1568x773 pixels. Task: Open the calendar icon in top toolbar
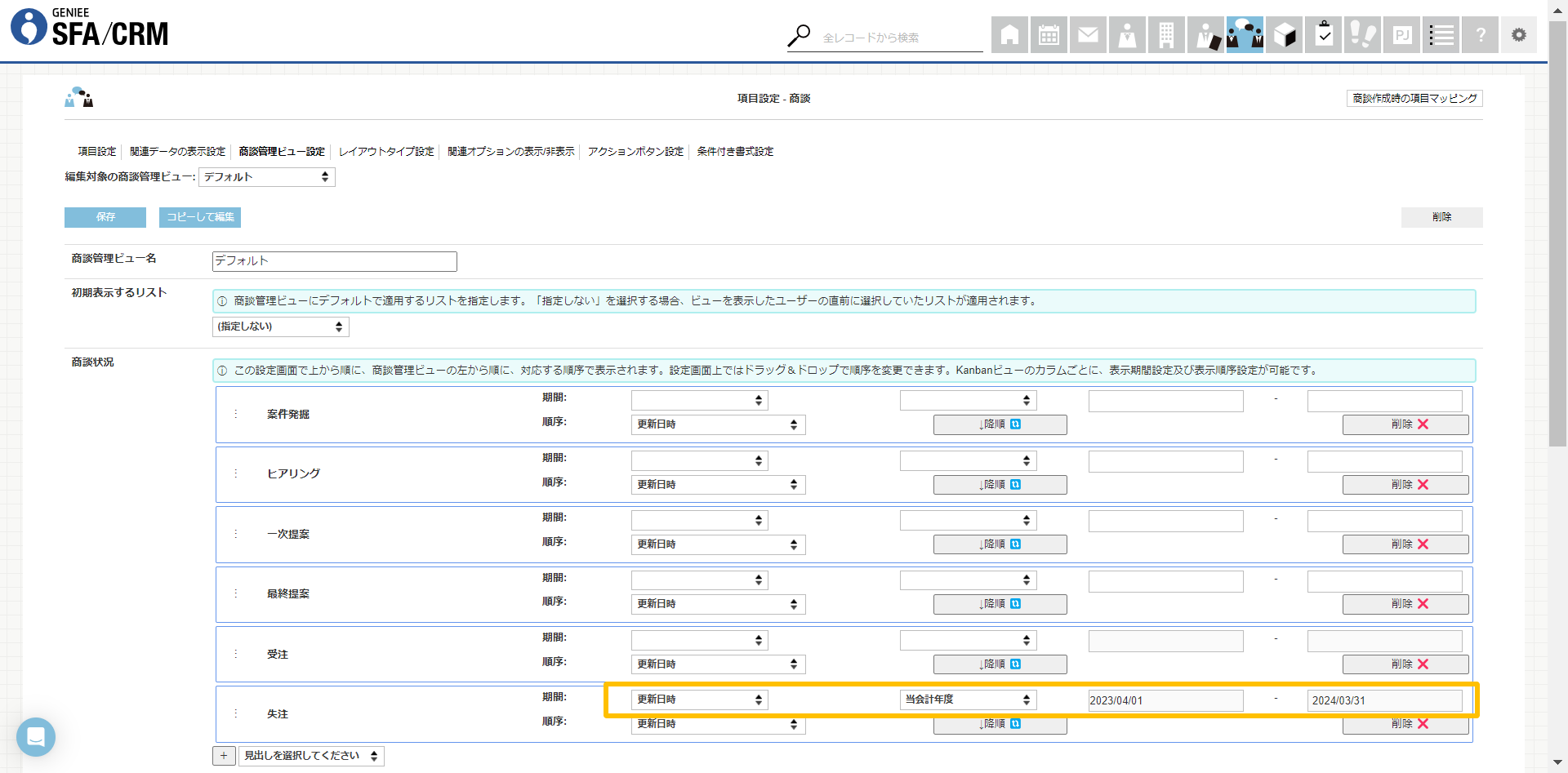1049,35
